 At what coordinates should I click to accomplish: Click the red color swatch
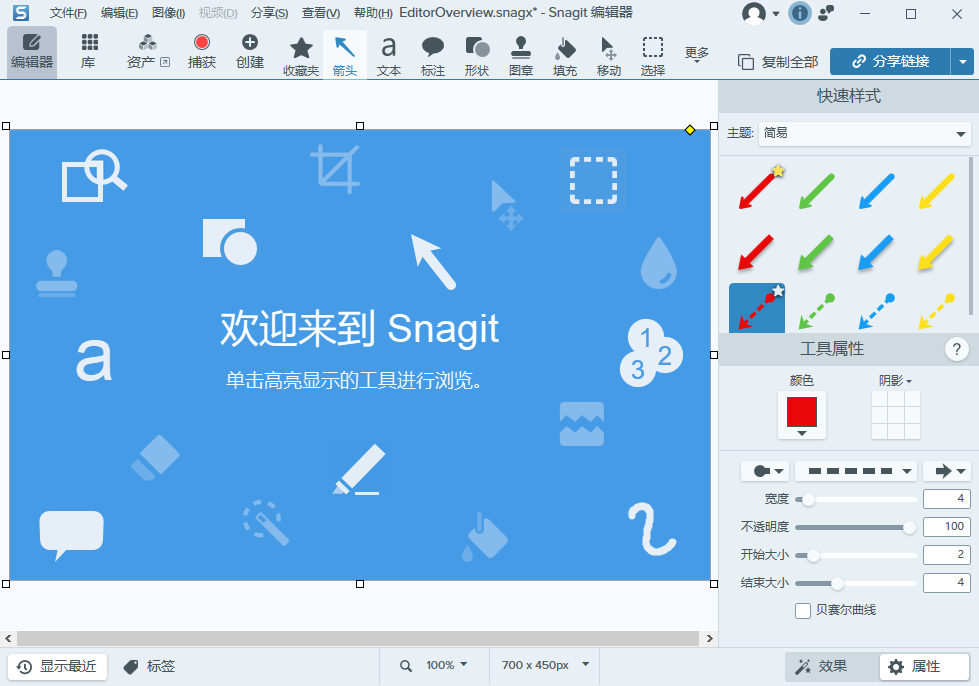pyautogui.click(x=802, y=412)
